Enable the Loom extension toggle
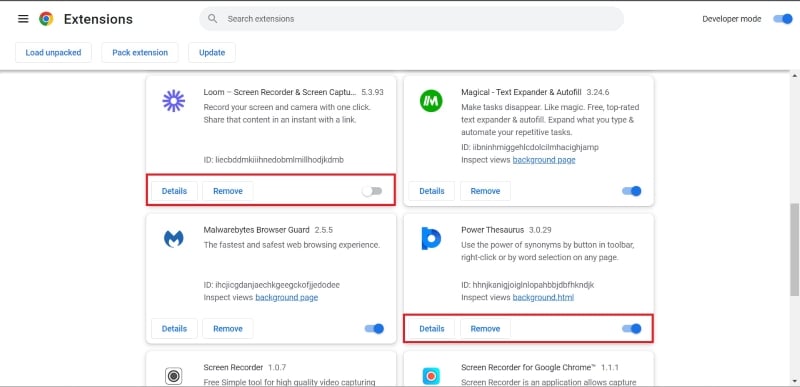This screenshot has width=800, height=387. [x=372, y=191]
